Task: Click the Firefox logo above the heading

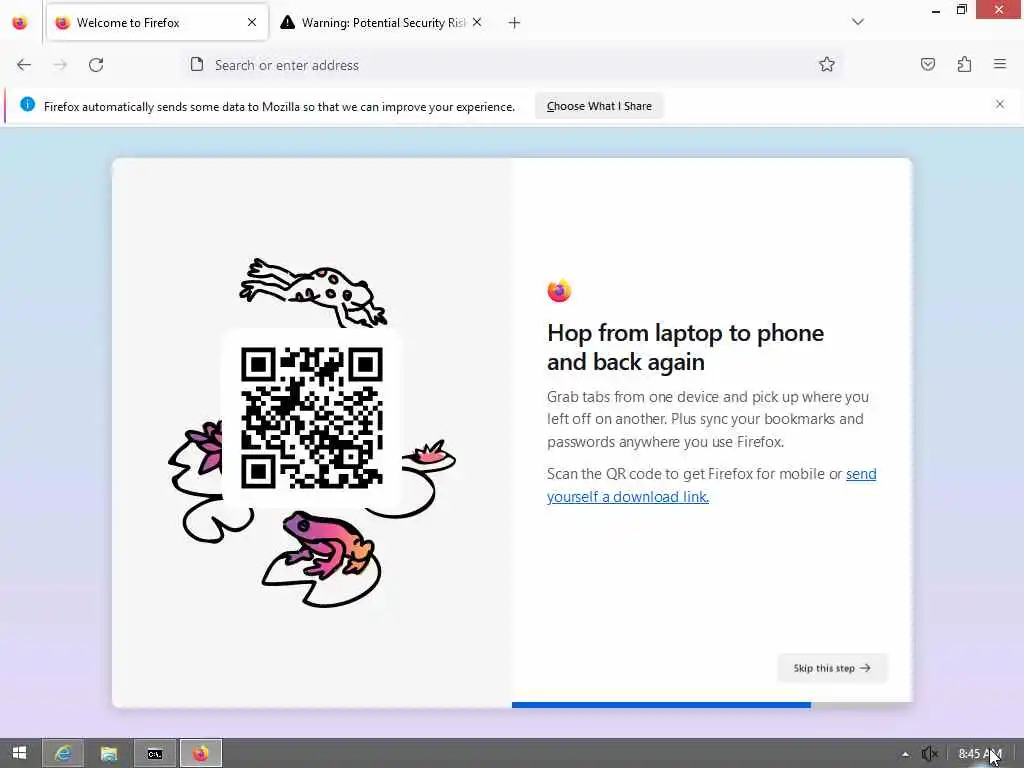Action: (x=559, y=291)
